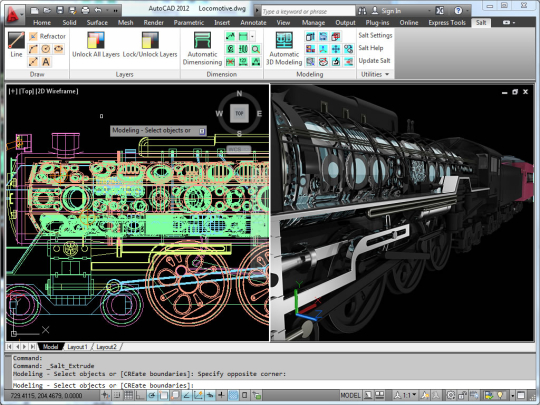Click the coordinates readout 729.4115, 204.4679

pyautogui.click(x=46, y=395)
